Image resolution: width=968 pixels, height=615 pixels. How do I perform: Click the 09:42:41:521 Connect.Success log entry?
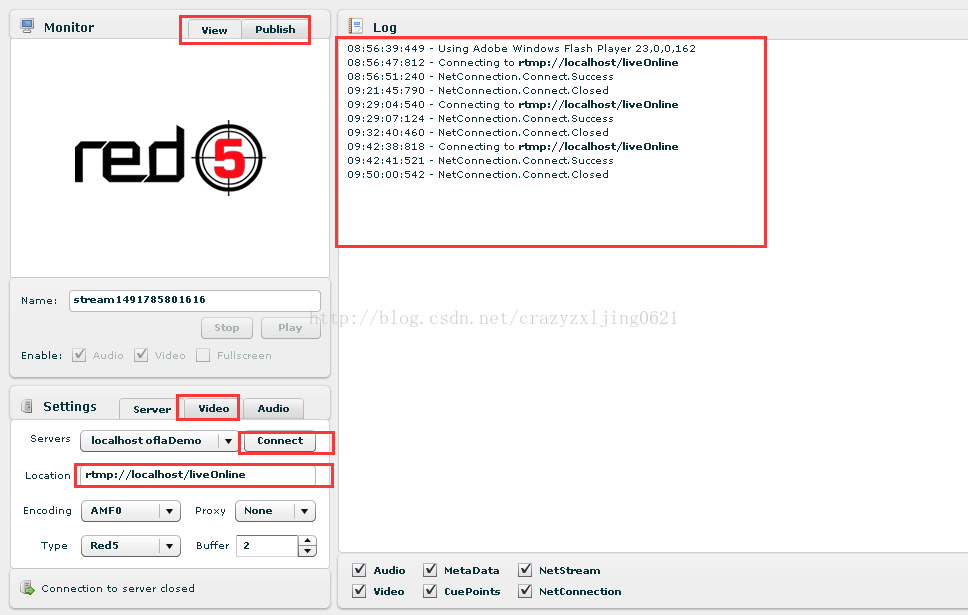coord(480,161)
